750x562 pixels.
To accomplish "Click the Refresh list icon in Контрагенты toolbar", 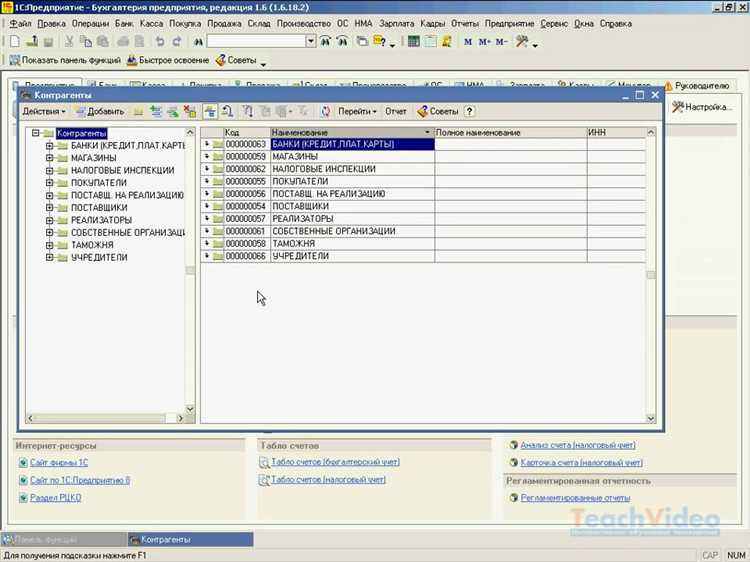I will pyautogui.click(x=326, y=111).
